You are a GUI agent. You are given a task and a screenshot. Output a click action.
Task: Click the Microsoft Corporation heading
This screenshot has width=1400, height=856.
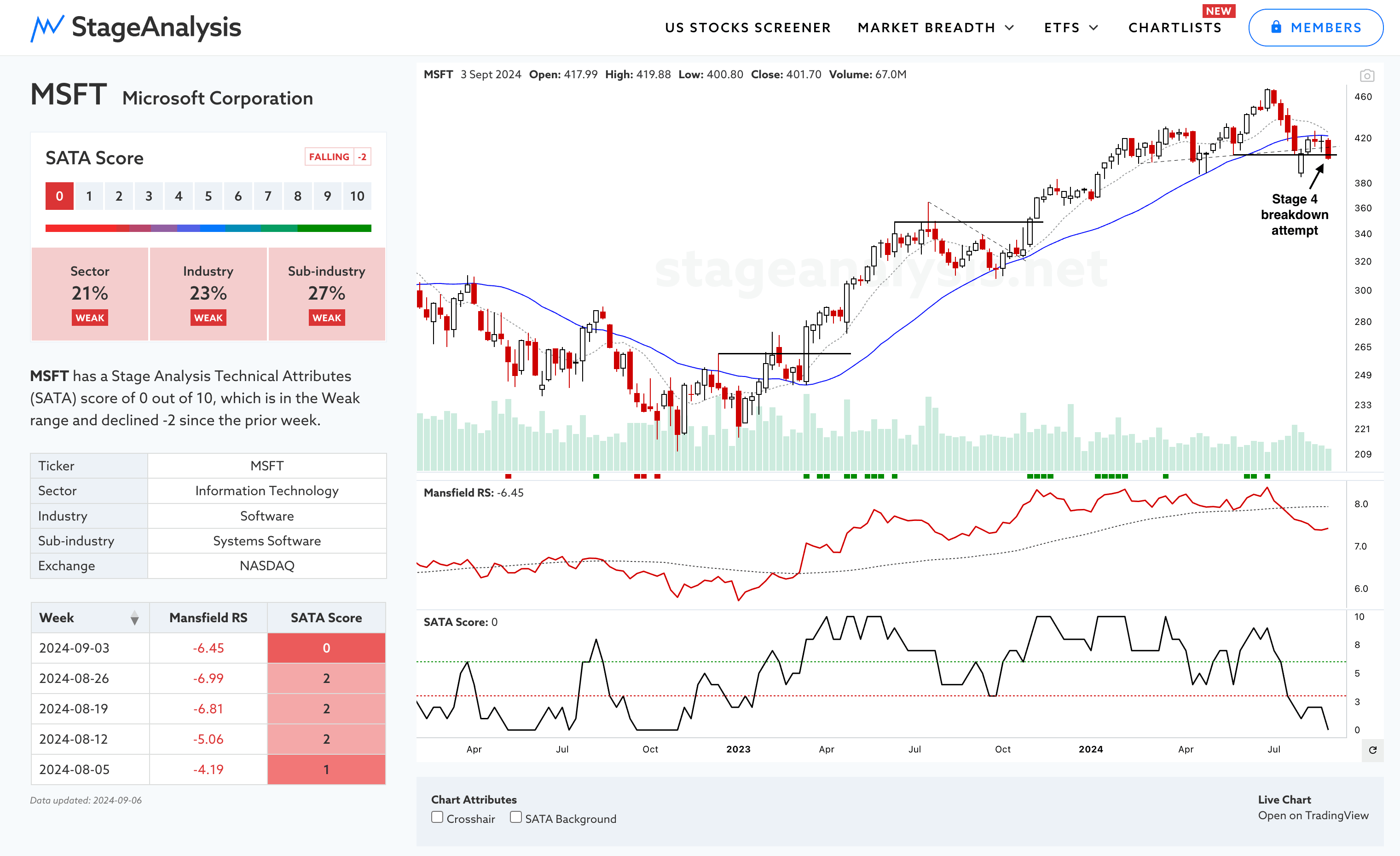217,98
